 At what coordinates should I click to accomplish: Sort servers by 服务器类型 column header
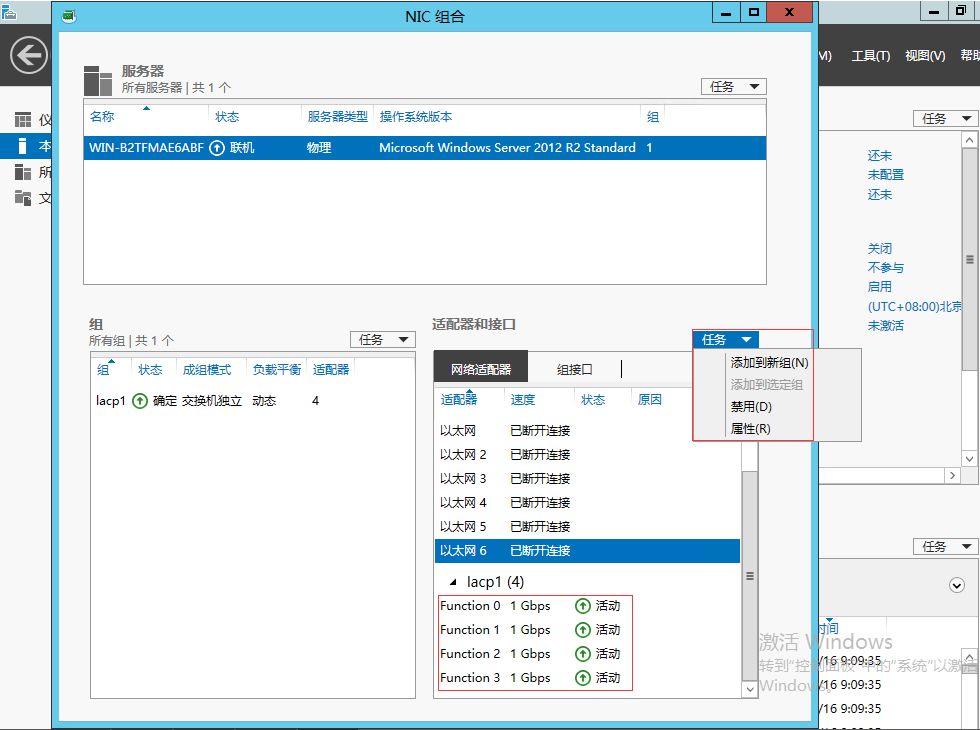pos(338,117)
